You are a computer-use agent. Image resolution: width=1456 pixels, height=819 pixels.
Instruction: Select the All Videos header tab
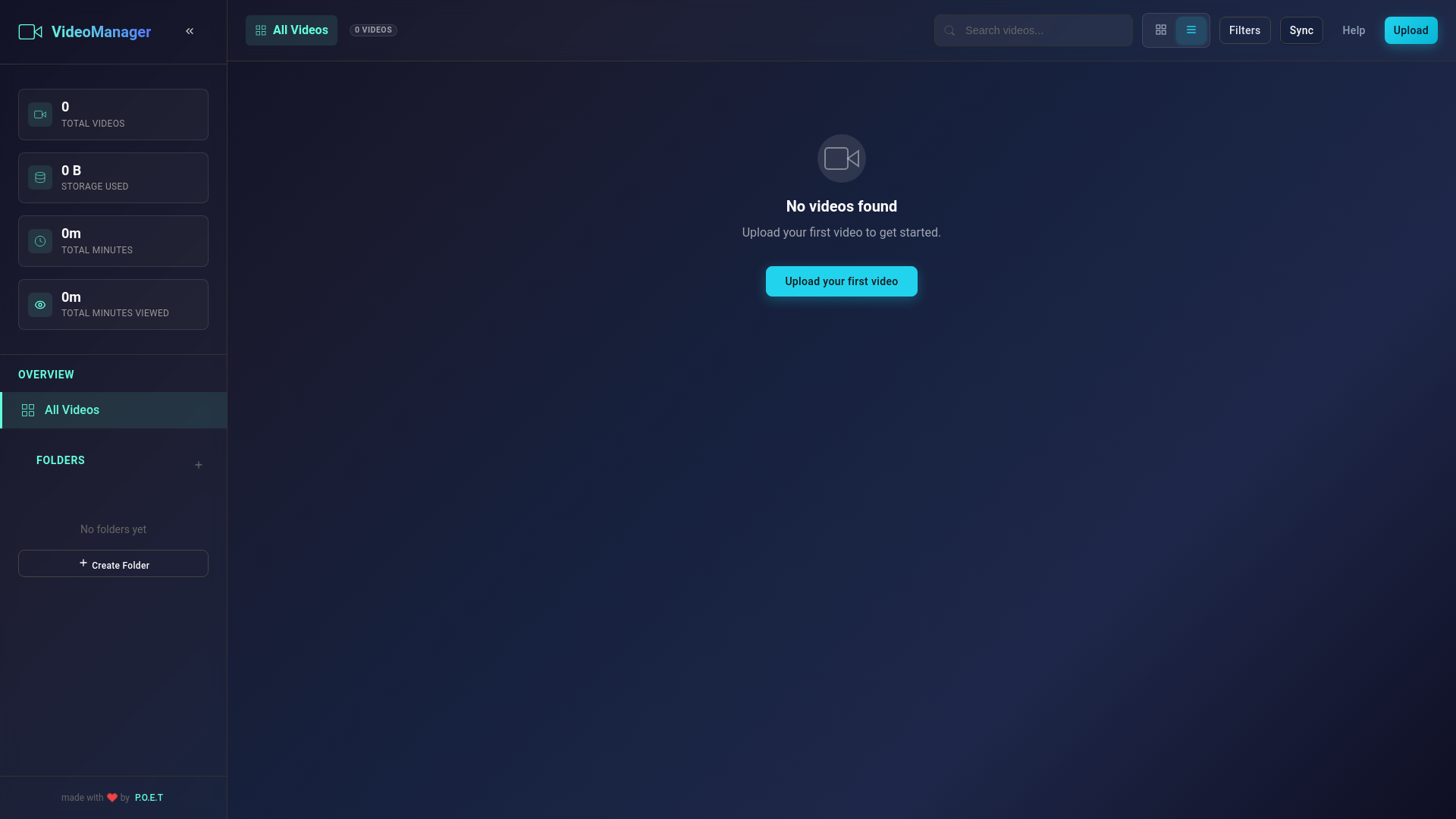click(x=291, y=30)
